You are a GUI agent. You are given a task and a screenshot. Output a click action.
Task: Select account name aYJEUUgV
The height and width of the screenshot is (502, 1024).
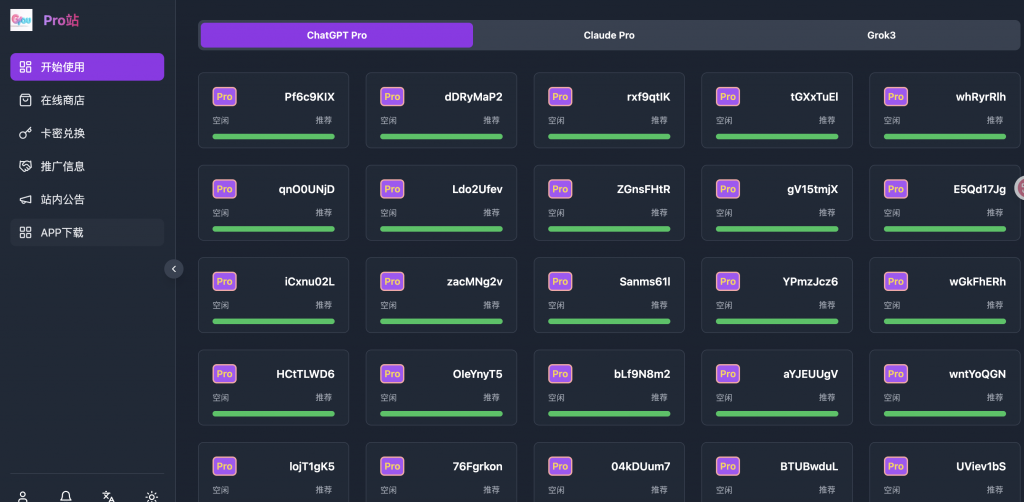click(x=810, y=374)
